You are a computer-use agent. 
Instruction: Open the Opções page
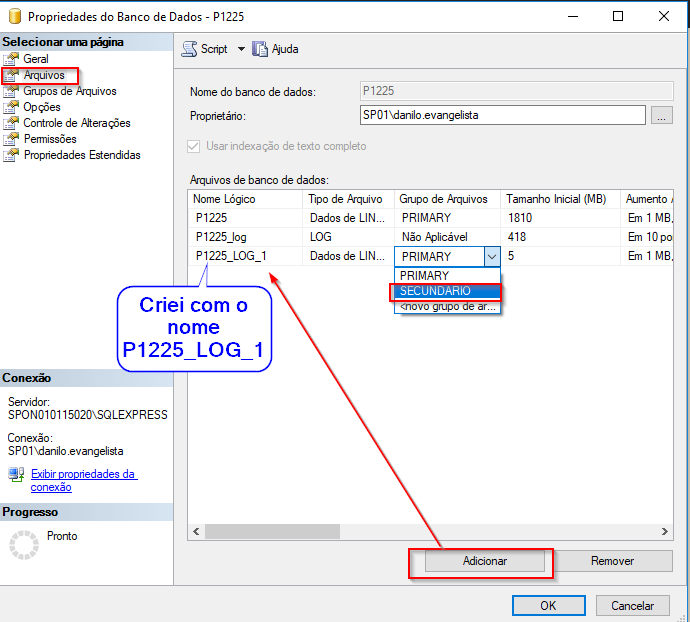click(42, 107)
